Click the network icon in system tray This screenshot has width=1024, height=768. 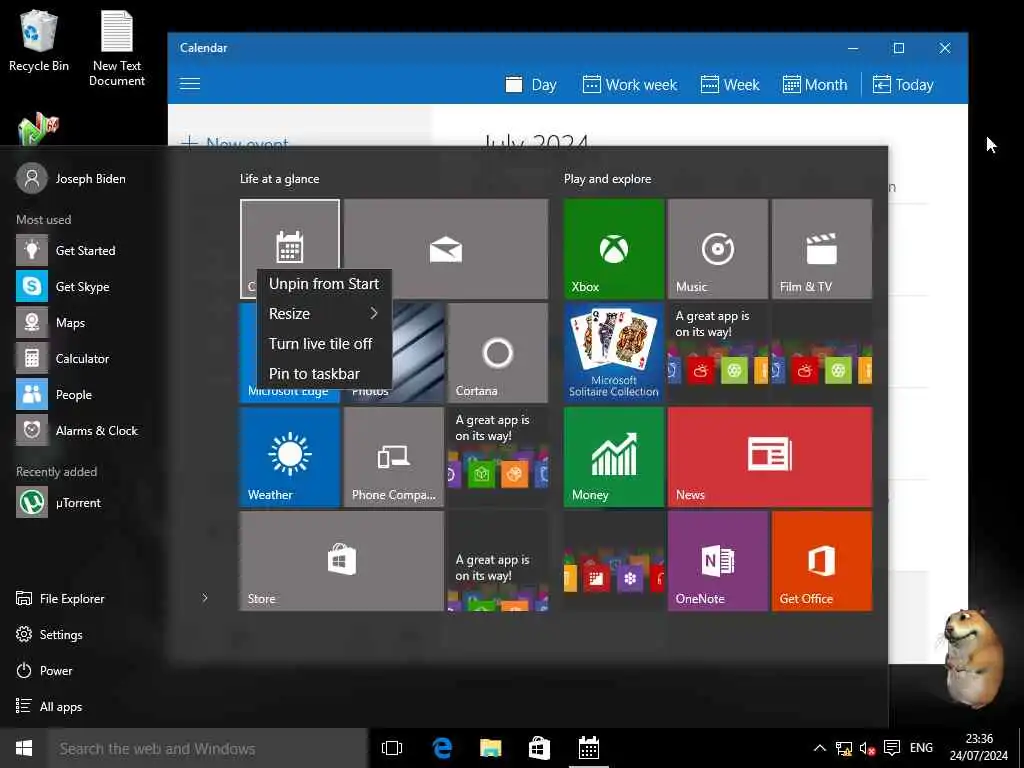843,748
